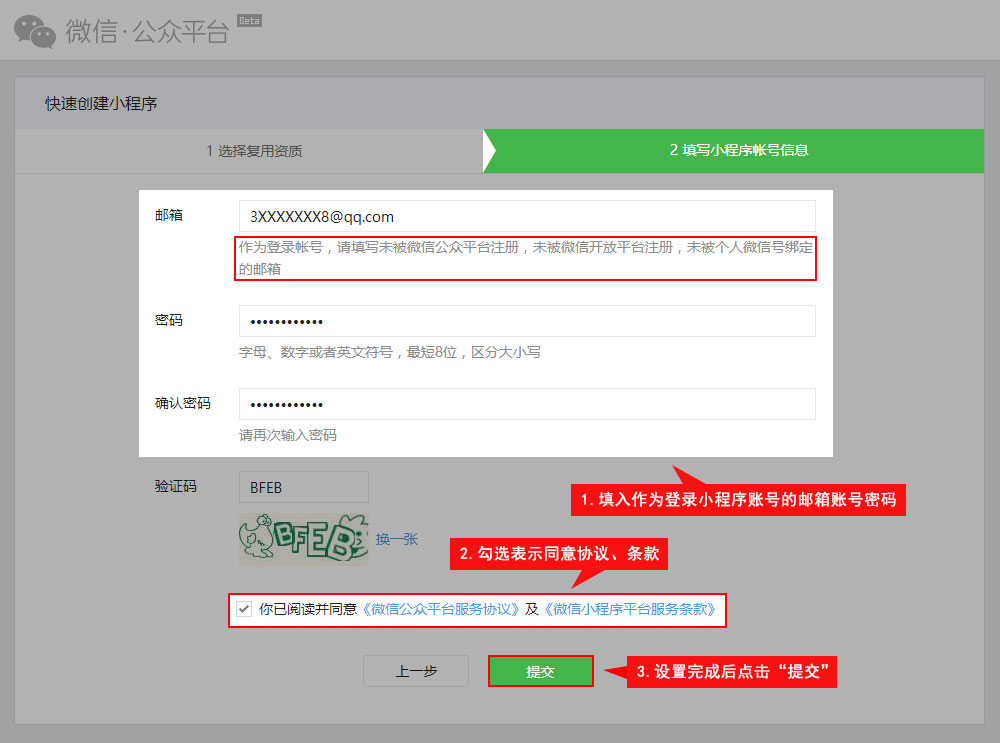Focus the 验证码 input containing BFEB
Image resolution: width=1000 pixels, height=743 pixels.
[303, 487]
